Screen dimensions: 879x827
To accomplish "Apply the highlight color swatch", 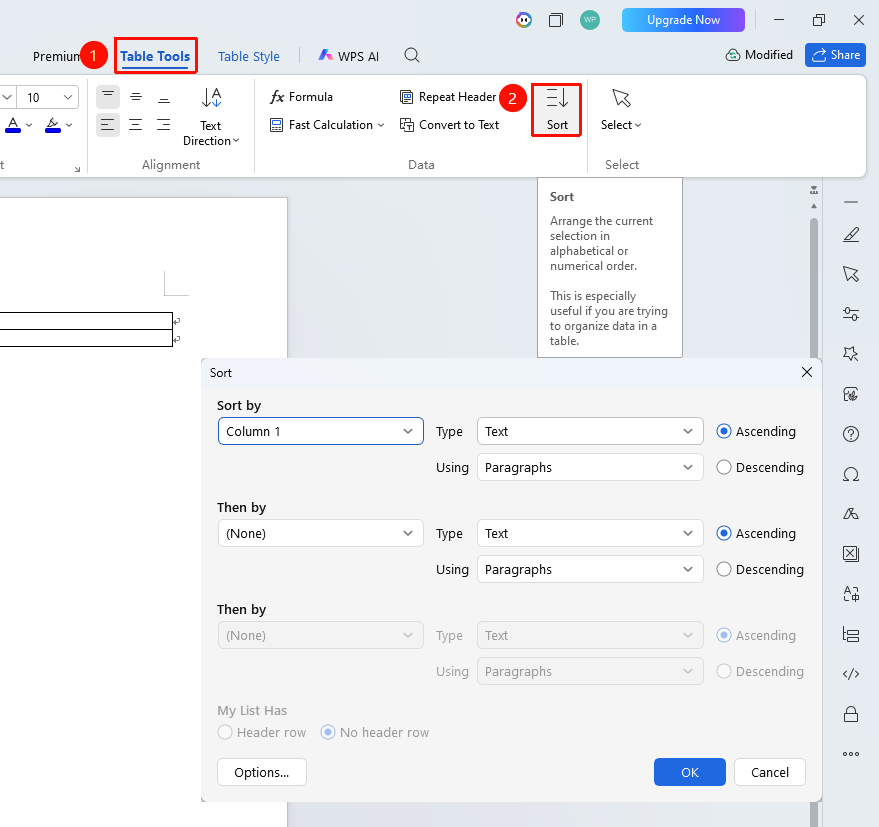I will point(53,124).
